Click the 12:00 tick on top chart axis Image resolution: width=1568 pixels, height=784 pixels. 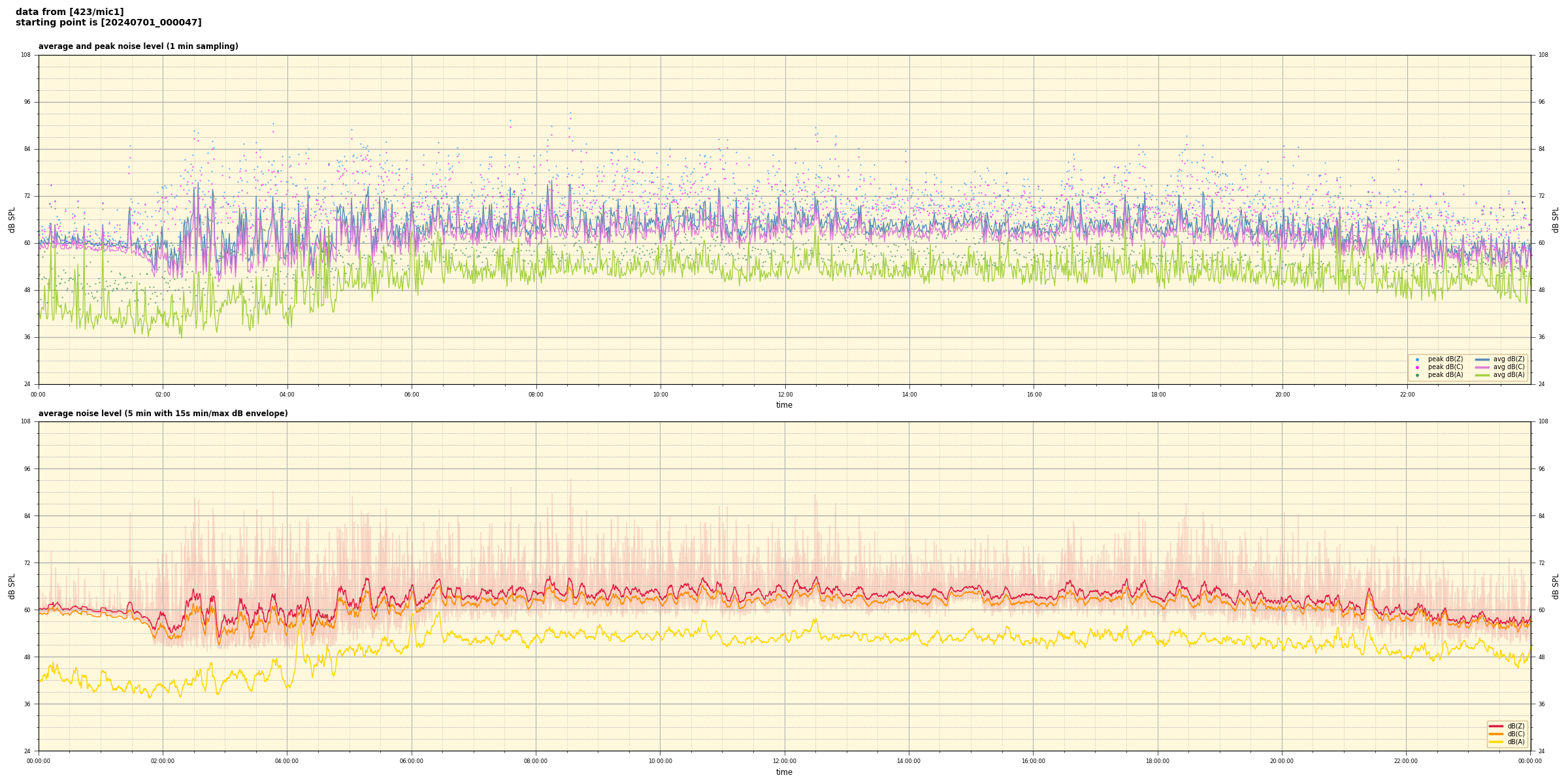[x=785, y=395]
